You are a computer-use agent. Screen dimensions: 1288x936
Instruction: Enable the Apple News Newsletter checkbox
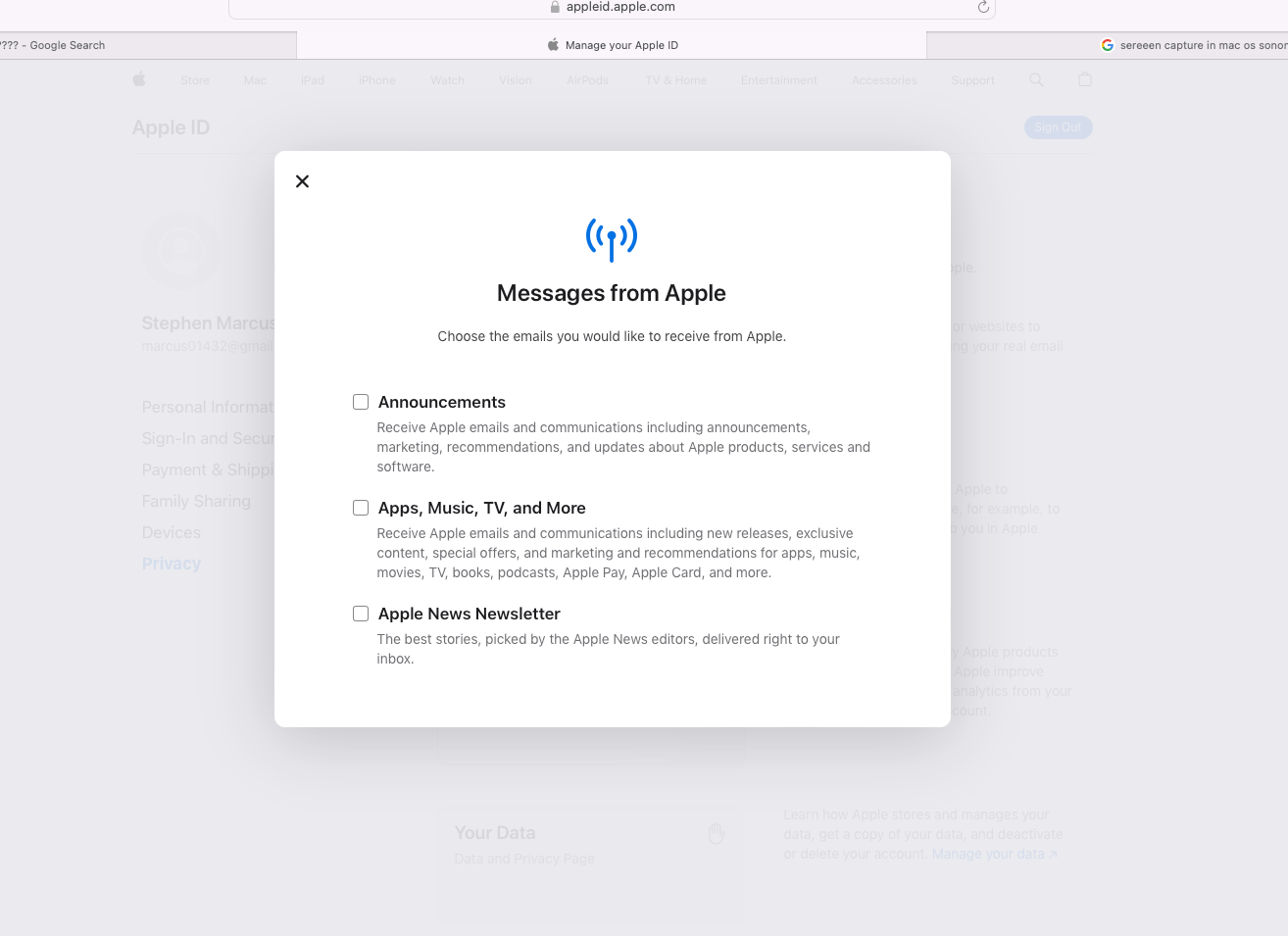point(361,614)
